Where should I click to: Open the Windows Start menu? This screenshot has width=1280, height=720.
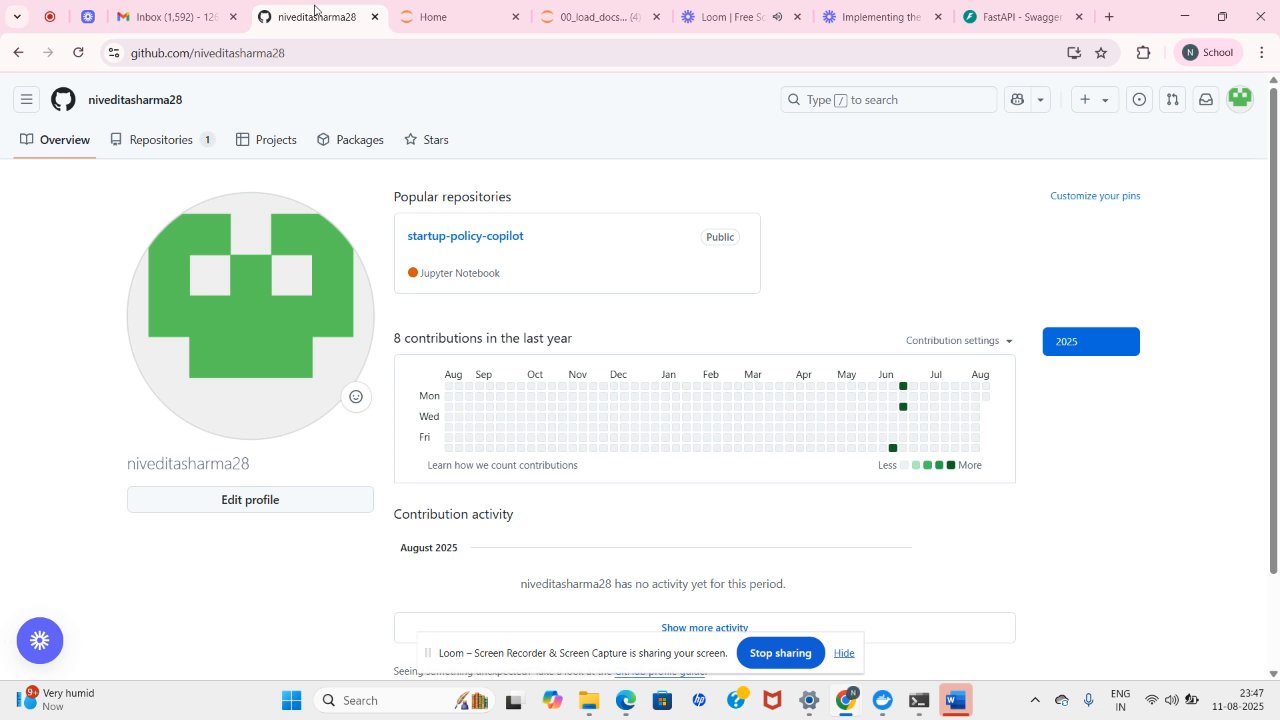pyautogui.click(x=291, y=701)
